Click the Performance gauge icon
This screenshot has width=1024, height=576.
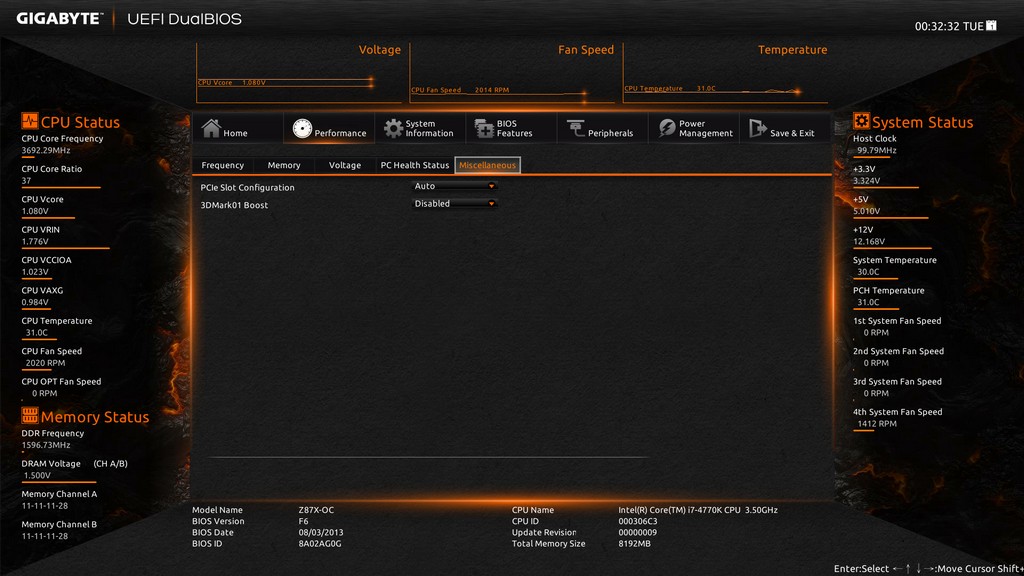pos(302,129)
